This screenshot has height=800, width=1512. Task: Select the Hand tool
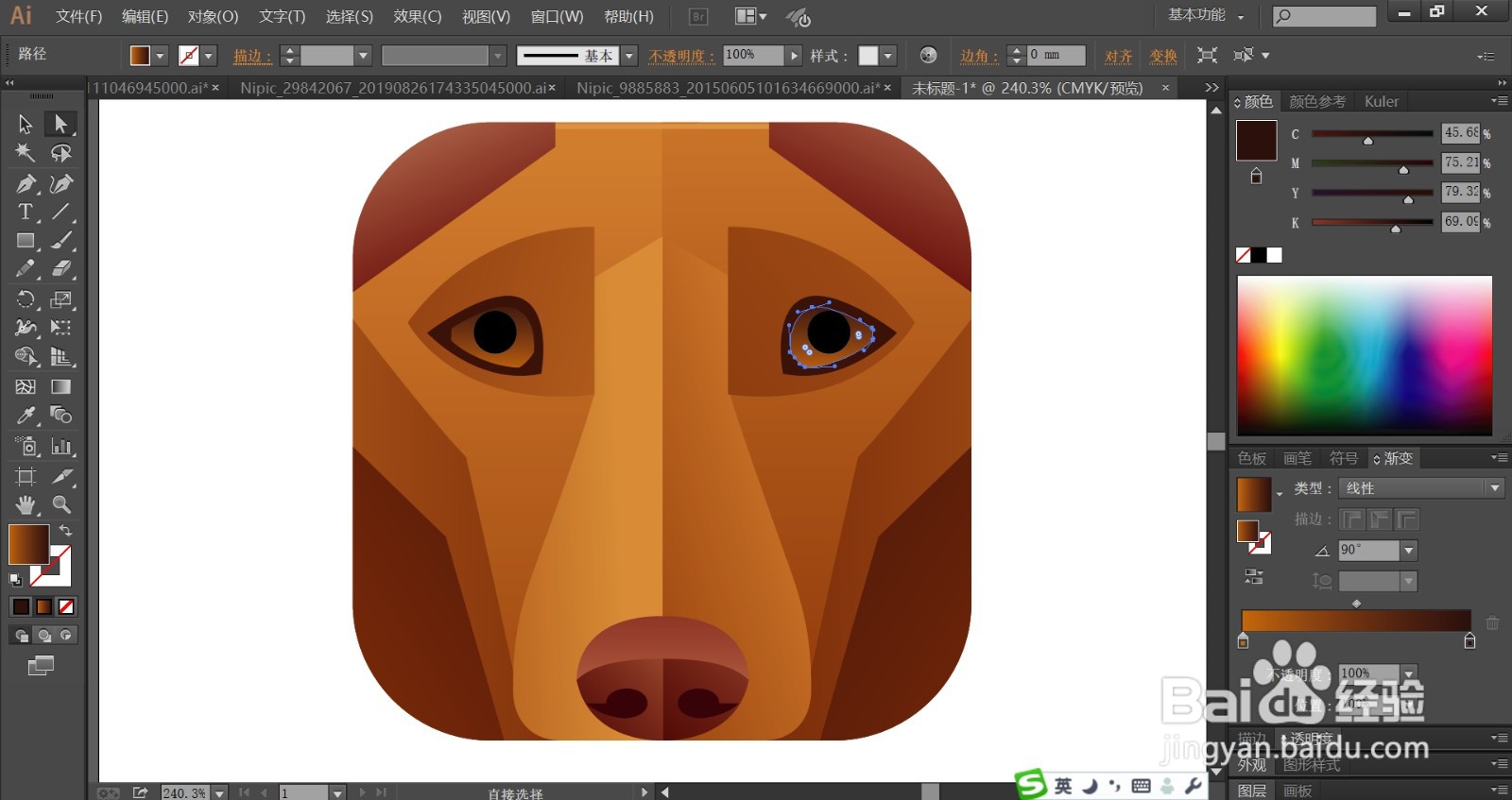pos(26,504)
